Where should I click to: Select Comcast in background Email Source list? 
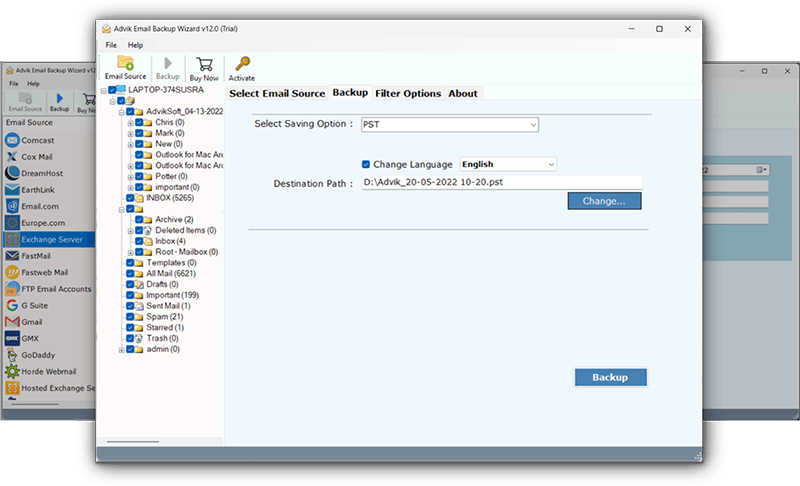pos(37,140)
